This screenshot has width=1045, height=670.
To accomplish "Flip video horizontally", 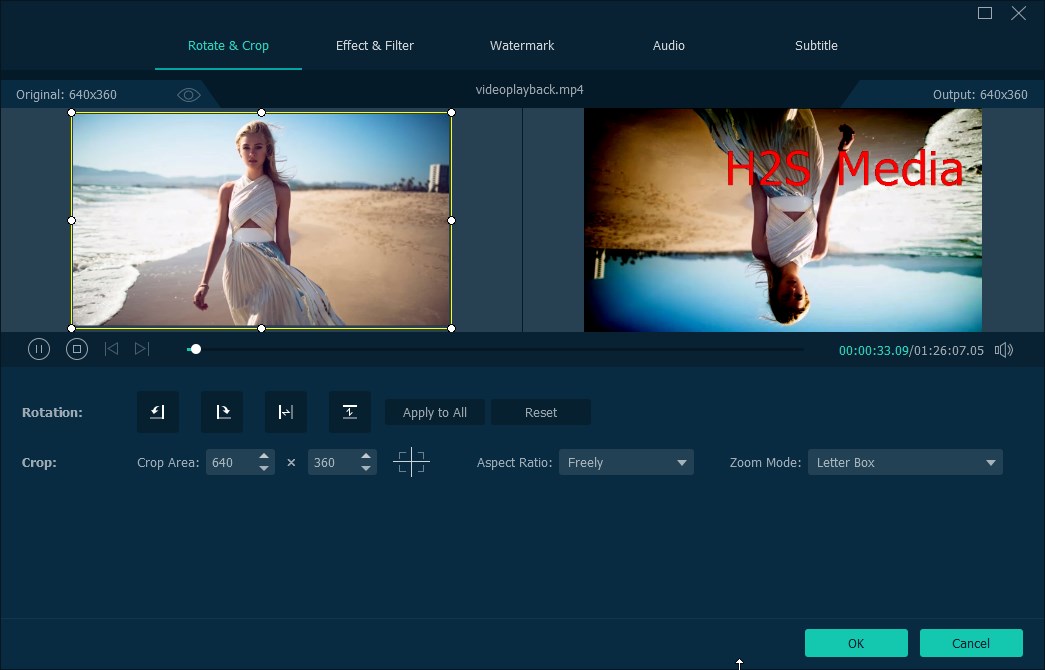I will pyautogui.click(x=286, y=412).
